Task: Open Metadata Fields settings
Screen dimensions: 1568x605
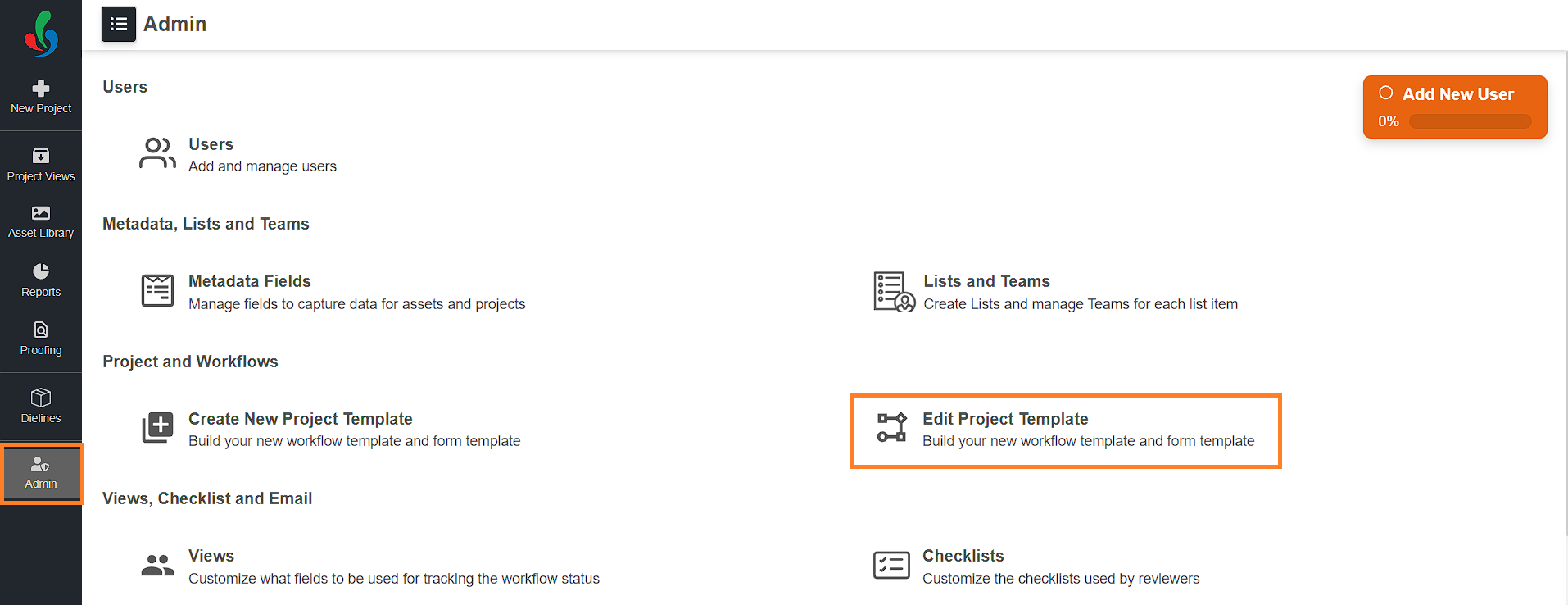Action: pyautogui.click(x=333, y=293)
